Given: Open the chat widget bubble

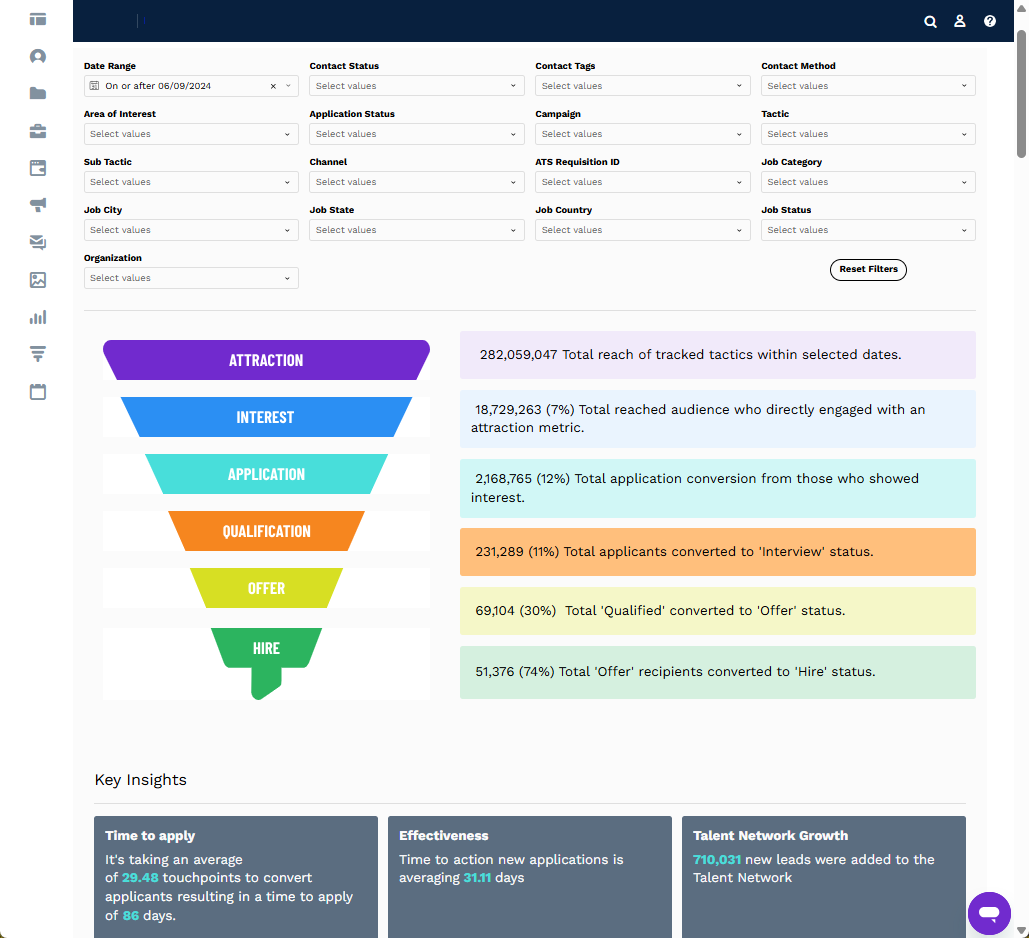Looking at the screenshot, I should pos(989,913).
